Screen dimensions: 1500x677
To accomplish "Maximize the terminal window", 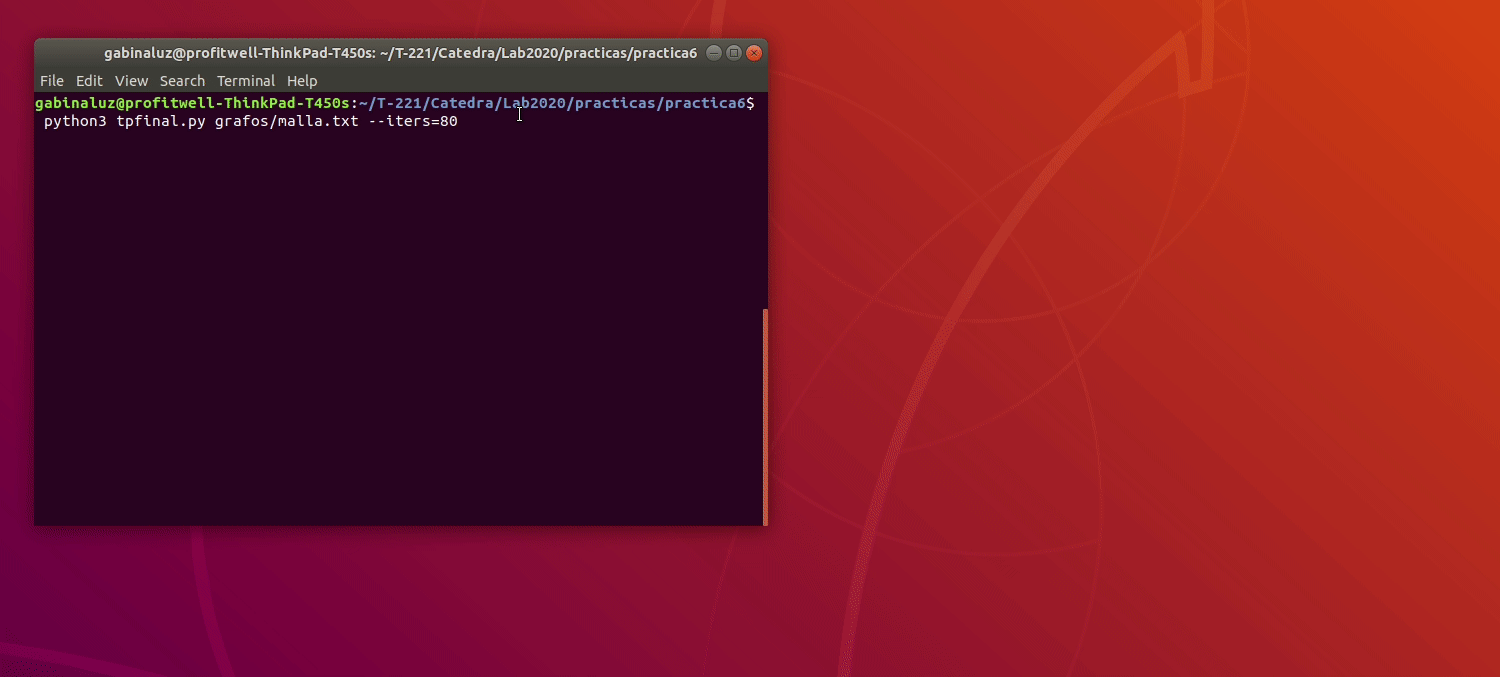I will 734,53.
